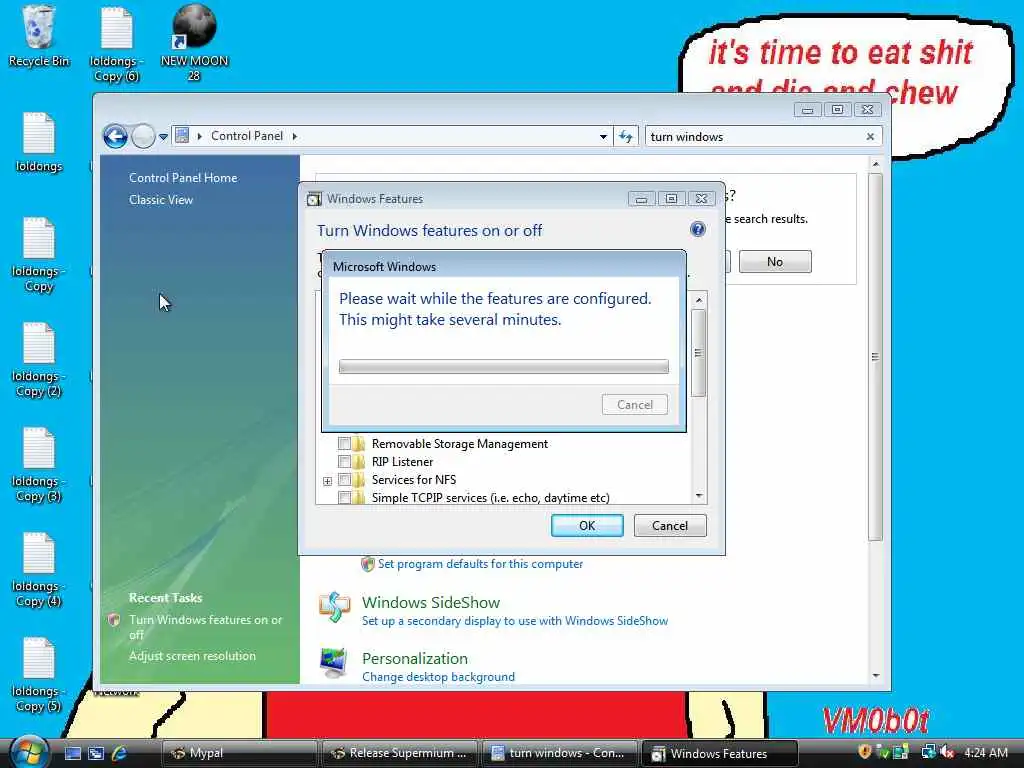Image resolution: width=1024 pixels, height=768 pixels.
Task: Click Cancel in Windows Features dialog
Action: click(670, 526)
